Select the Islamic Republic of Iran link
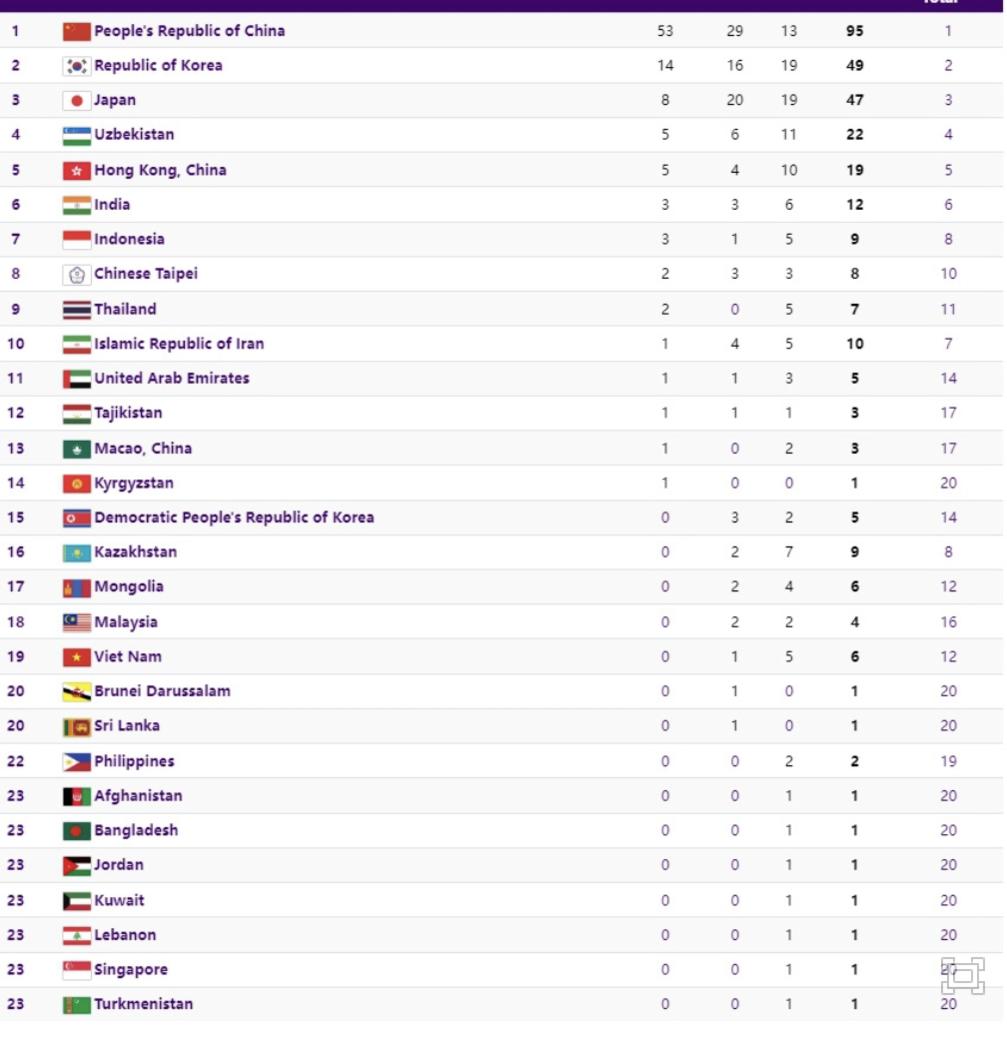The height and width of the screenshot is (1039, 1007). [179, 344]
